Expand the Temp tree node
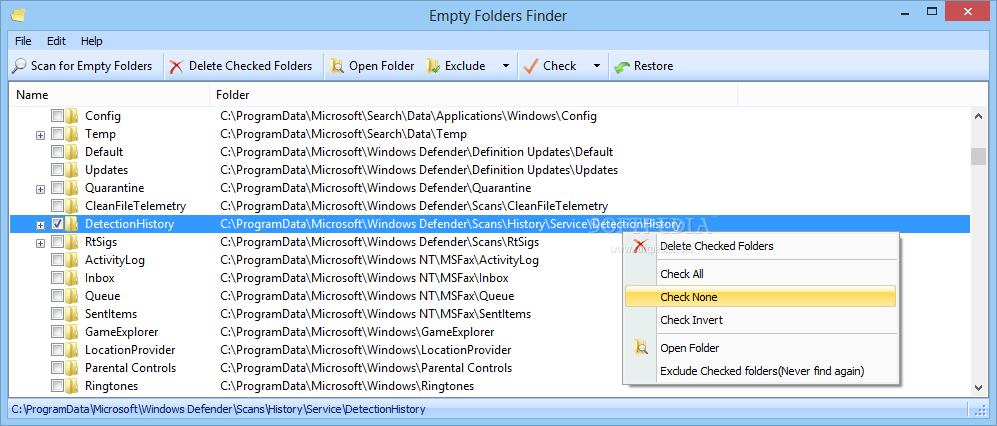The width and height of the screenshot is (997, 426). [x=41, y=135]
